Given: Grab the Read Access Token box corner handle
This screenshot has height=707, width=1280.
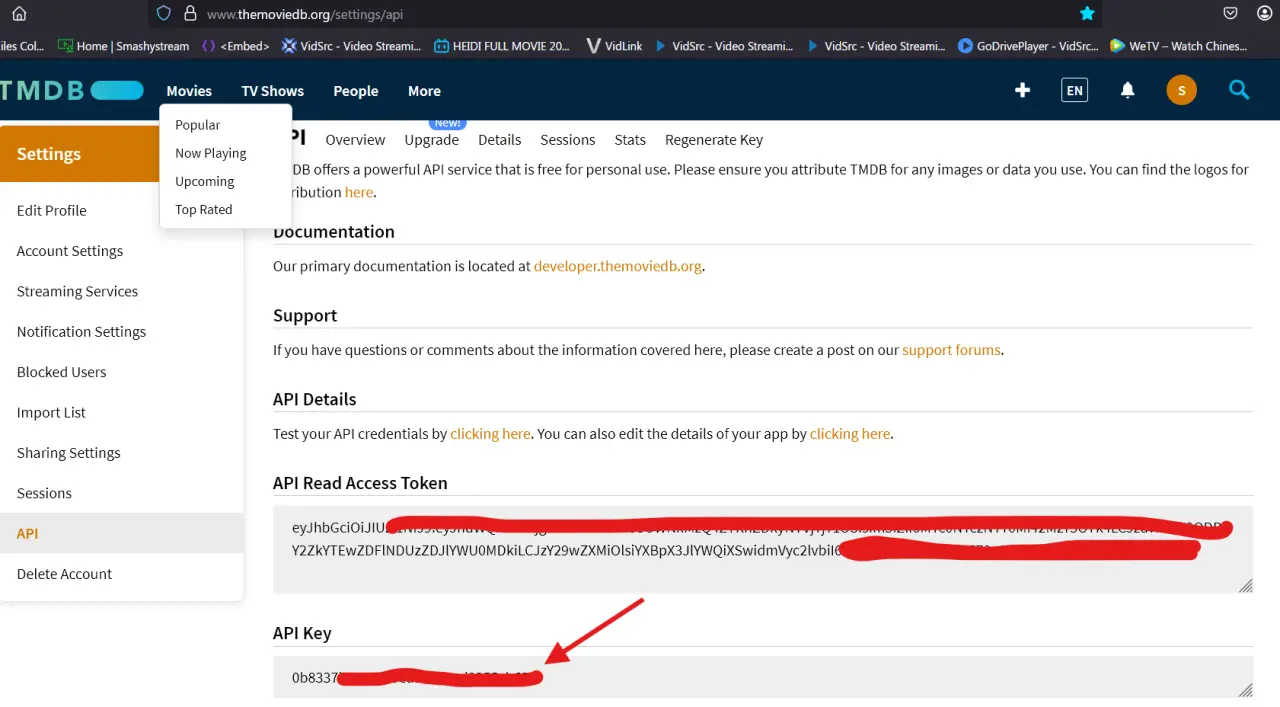Looking at the screenshot, I should (1245, 586).
